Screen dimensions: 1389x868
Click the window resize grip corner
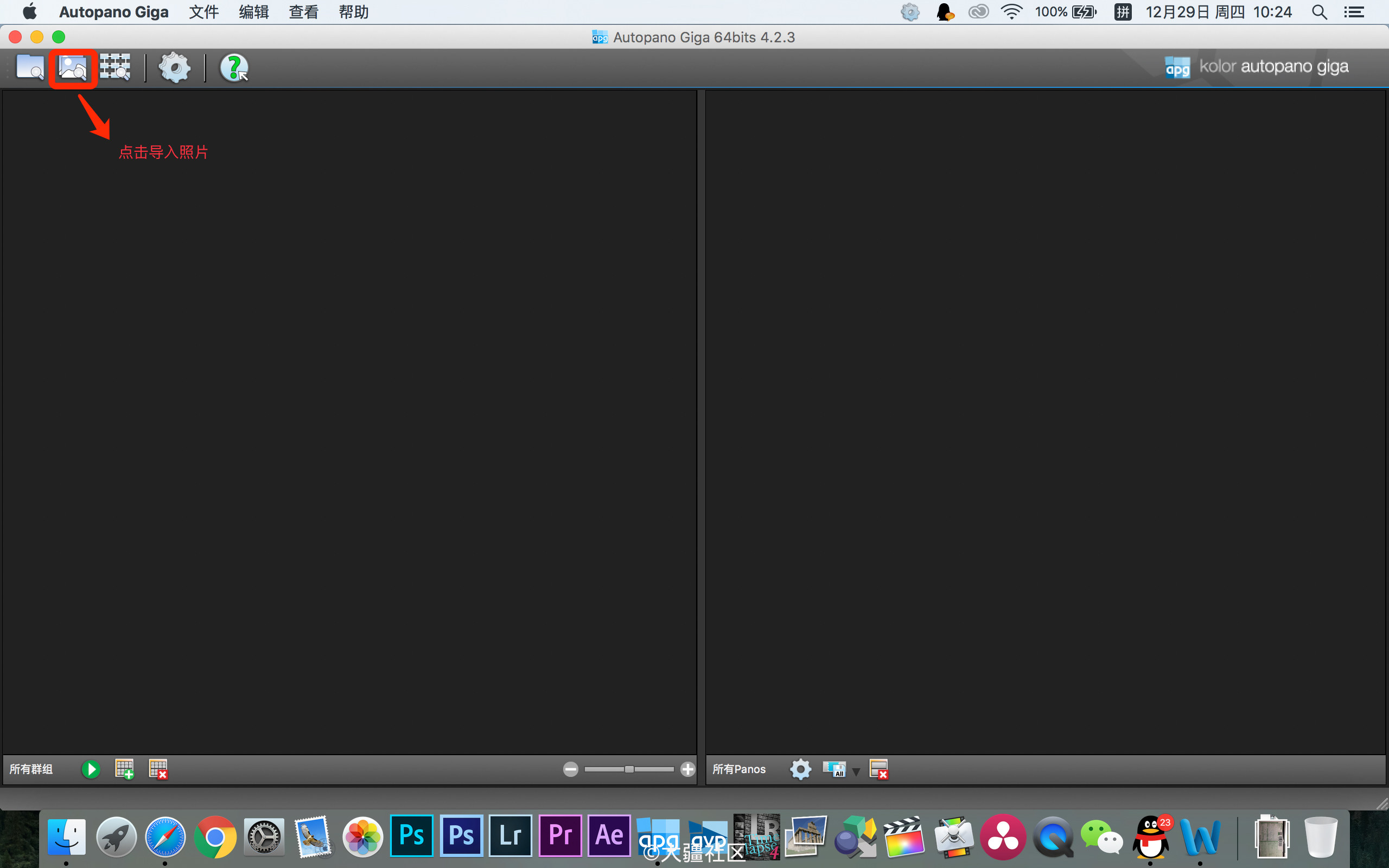(1382, 803)
